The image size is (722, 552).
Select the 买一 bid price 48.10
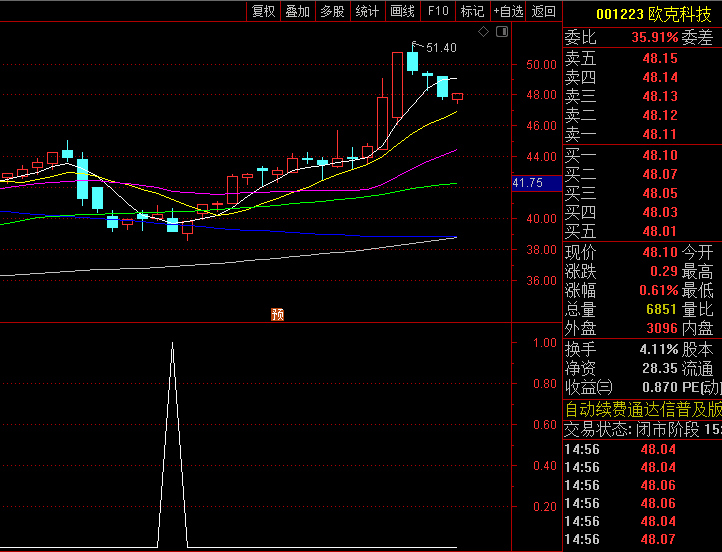(x=660, y=155)
